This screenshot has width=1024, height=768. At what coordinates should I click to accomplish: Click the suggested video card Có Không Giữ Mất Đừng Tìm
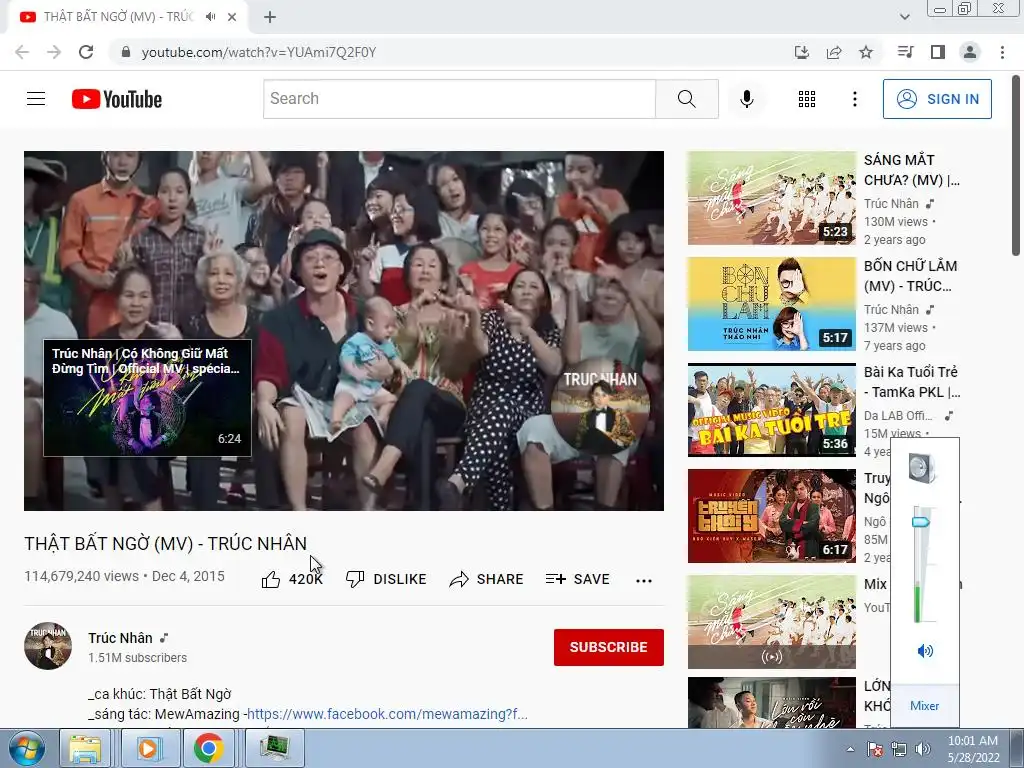(x=147, y=397)
